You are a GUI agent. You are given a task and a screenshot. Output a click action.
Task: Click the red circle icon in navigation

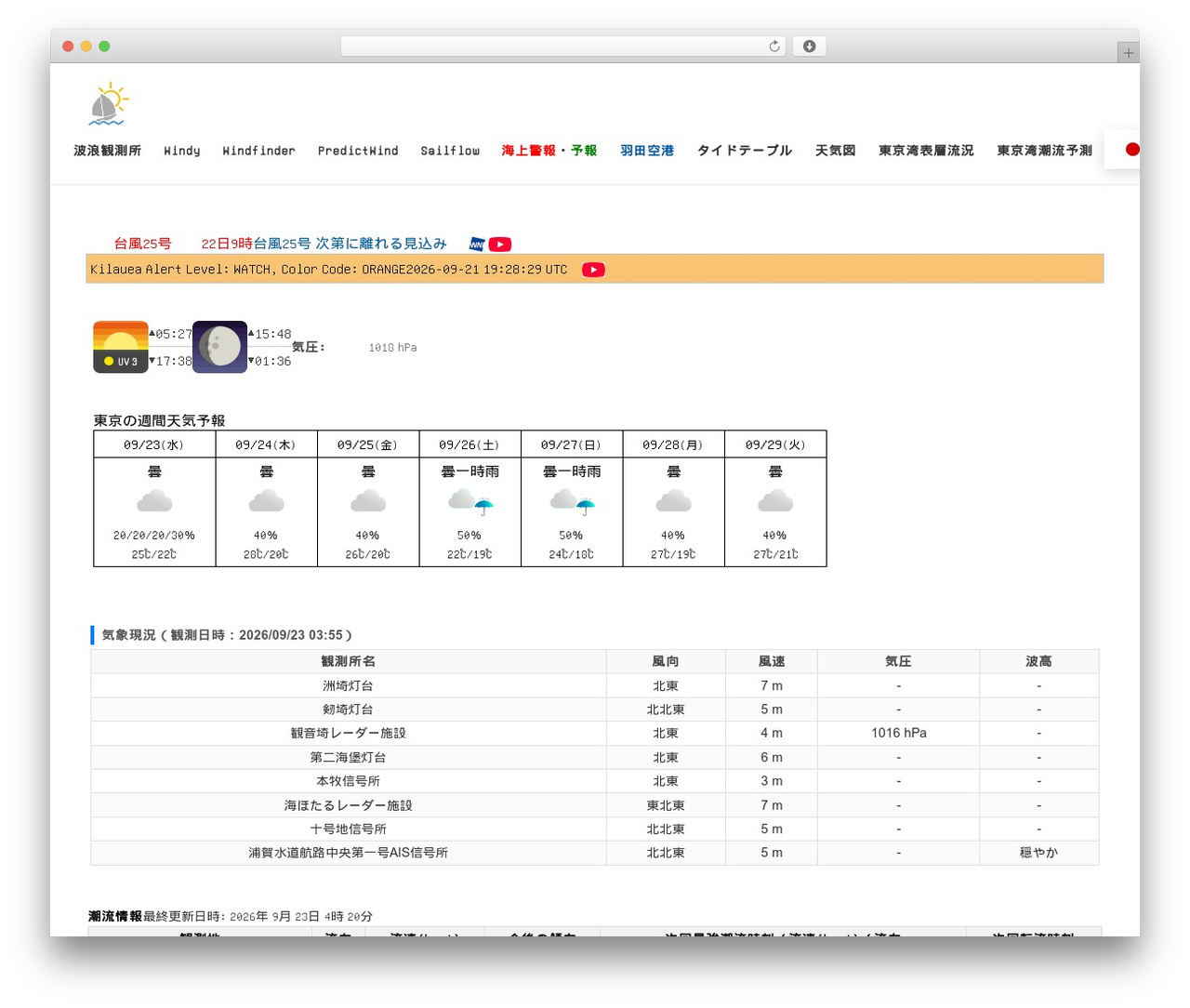[1131, 150]
